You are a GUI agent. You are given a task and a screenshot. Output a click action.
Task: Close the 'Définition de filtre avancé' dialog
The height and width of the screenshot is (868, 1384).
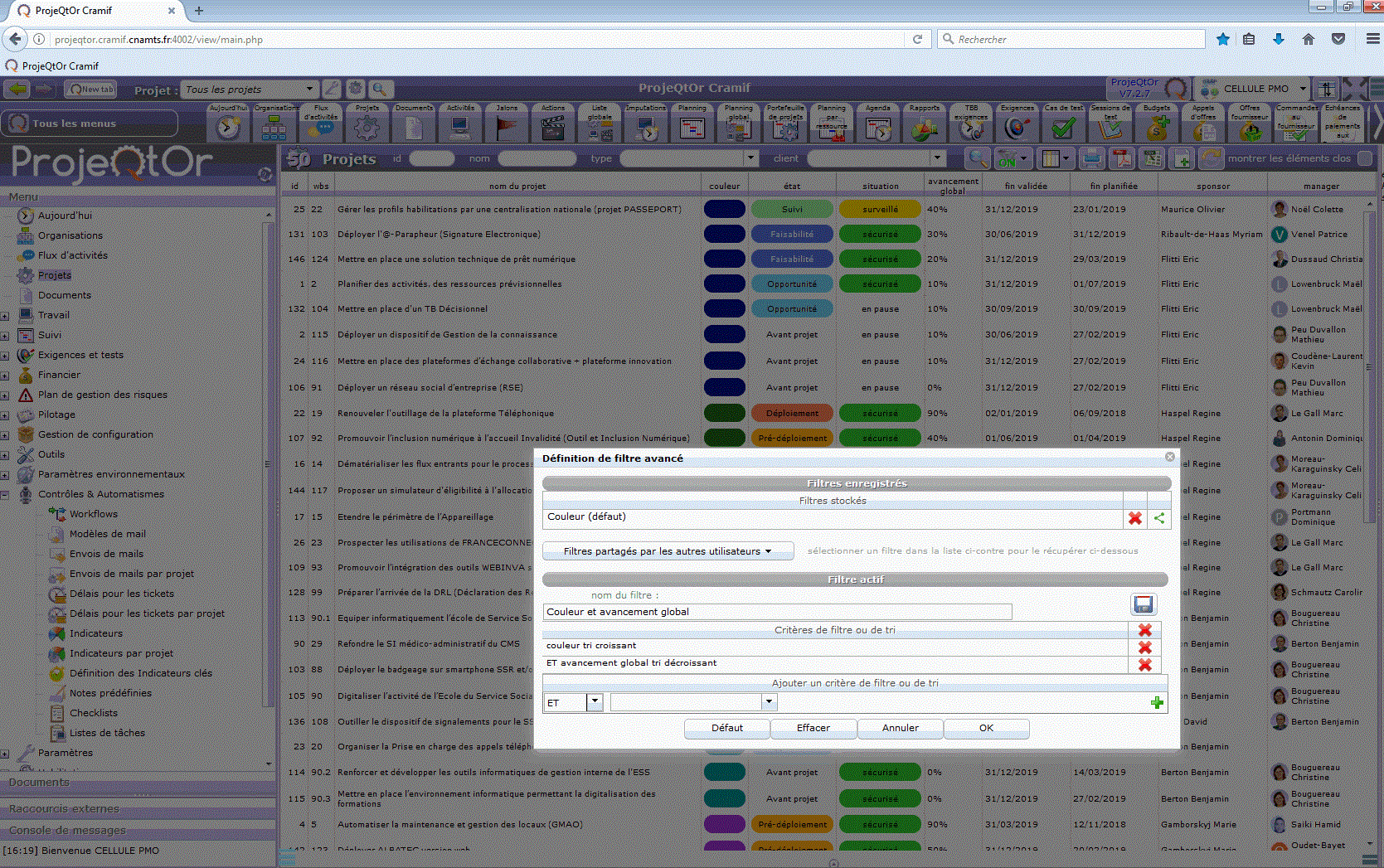(1169, 457)
